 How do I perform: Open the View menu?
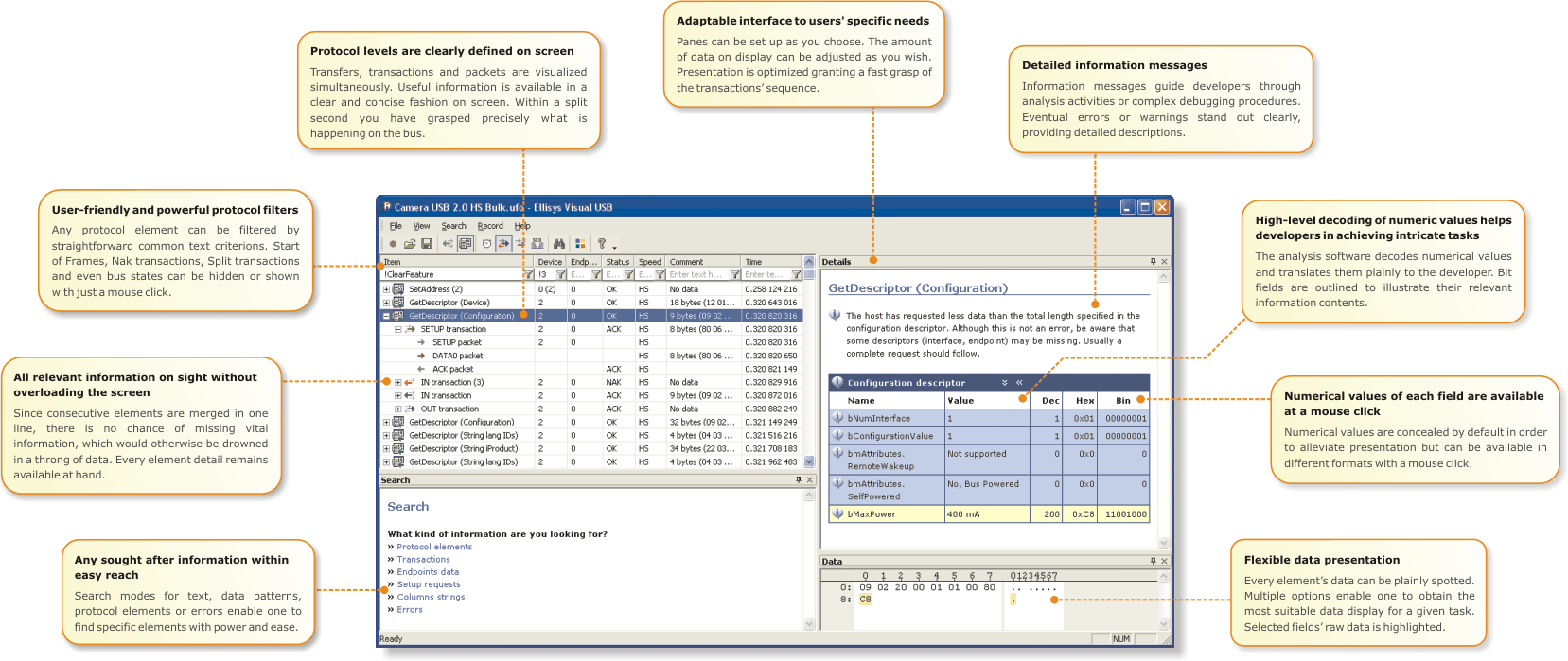pos(421,226)
